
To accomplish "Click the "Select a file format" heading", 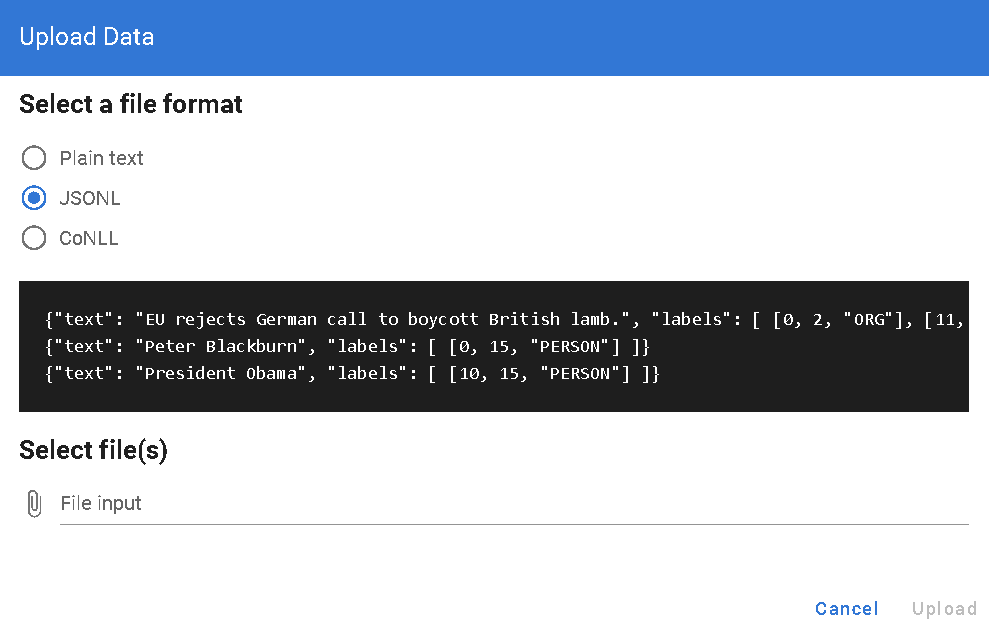I will coord(131,104).
